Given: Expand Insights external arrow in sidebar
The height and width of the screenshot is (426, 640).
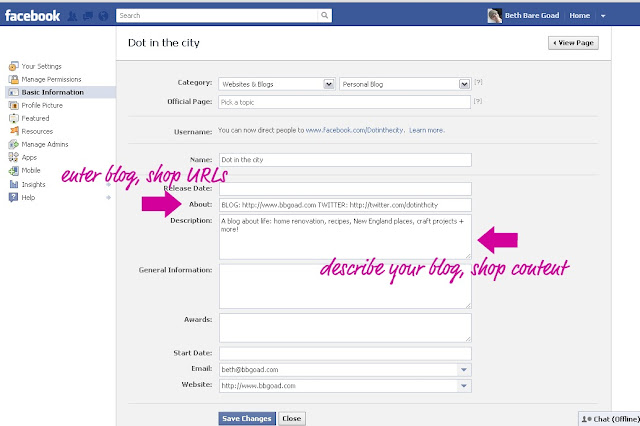Looking at the screenshot, I should (x=109, y=184).
